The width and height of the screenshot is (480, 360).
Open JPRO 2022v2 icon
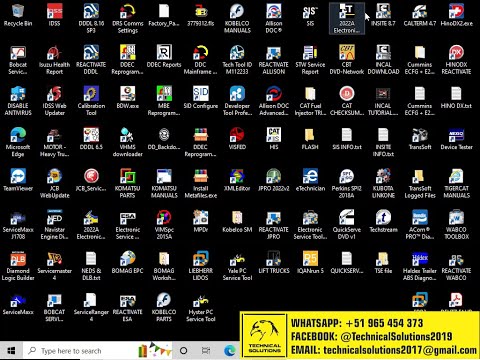[274, 180]
